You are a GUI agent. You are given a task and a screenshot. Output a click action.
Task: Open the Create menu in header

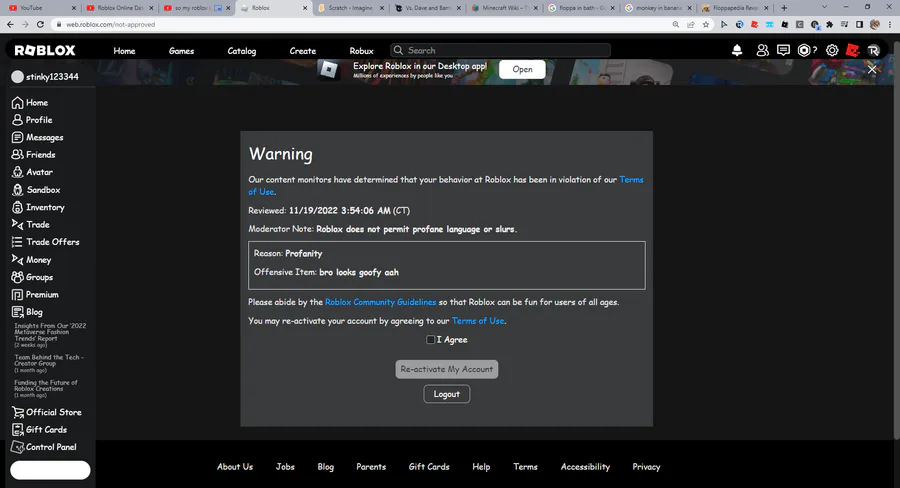pyautogui.click(x=302, y=51)
